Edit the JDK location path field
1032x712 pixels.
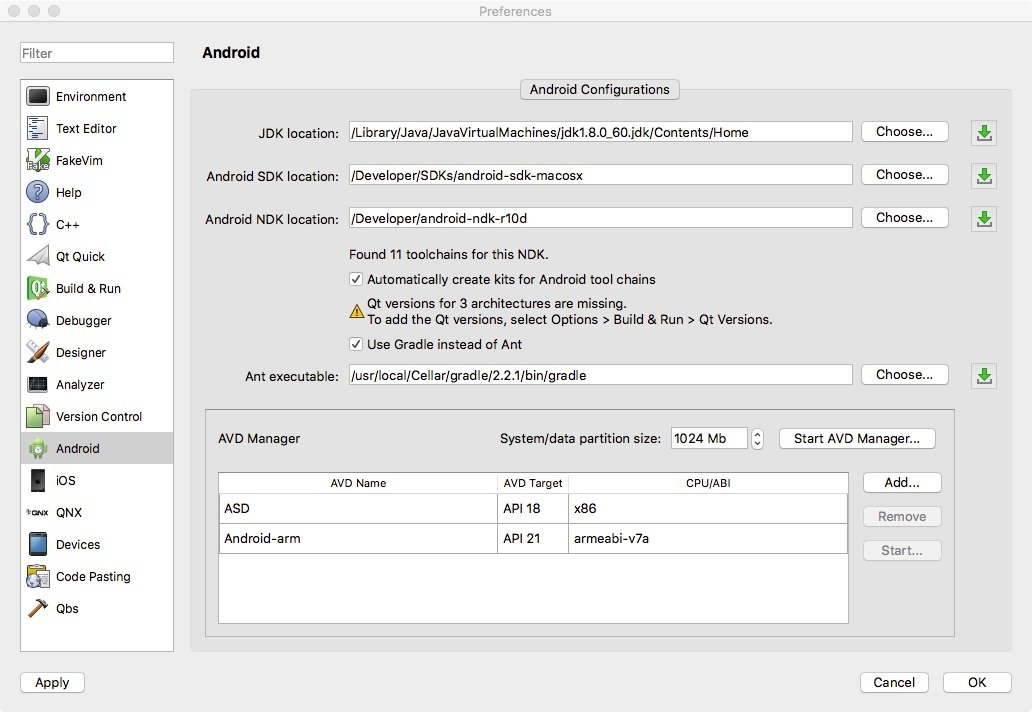[x=600, y=132]
